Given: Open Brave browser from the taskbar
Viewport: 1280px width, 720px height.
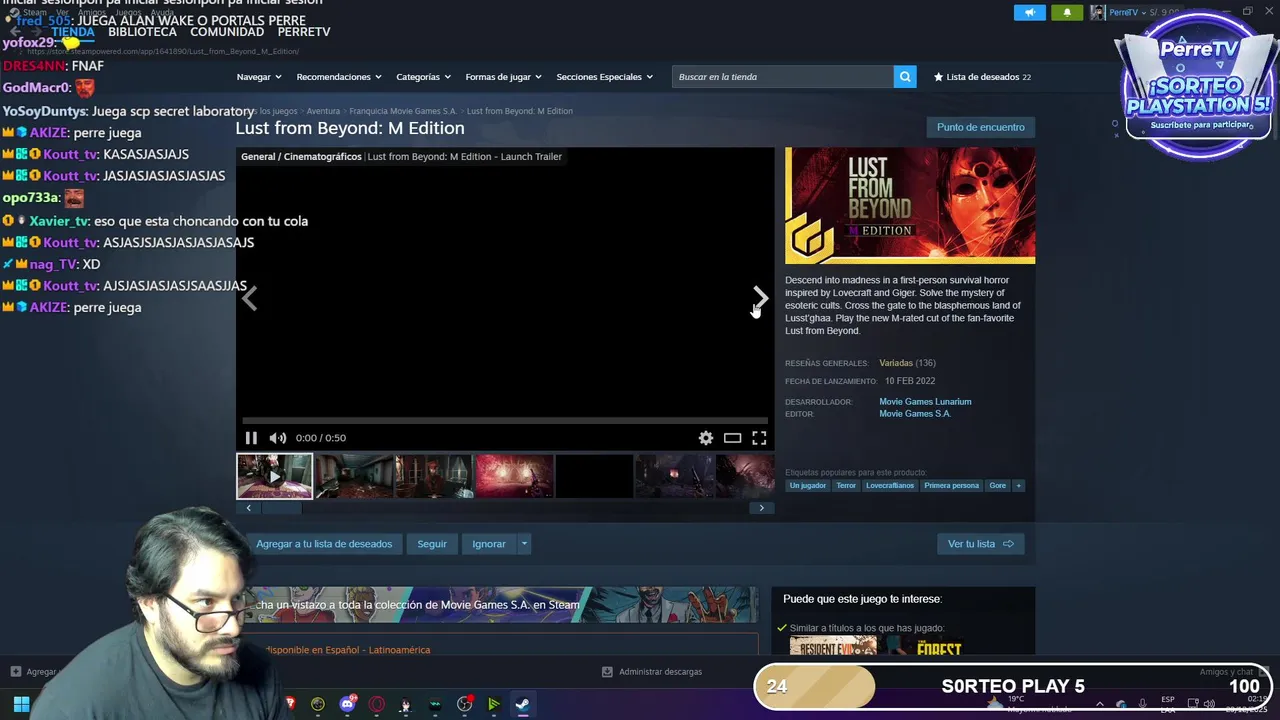Looking at the screenshot, I should (x=290, y=704).
